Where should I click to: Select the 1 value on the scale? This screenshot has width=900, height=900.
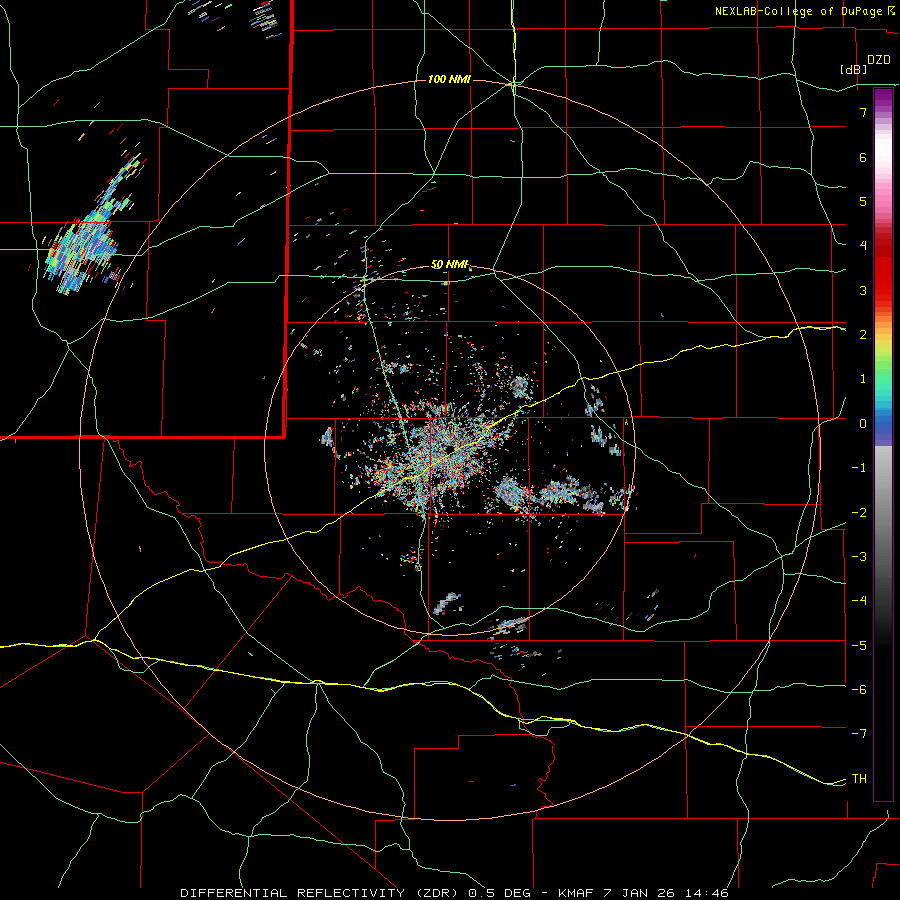click(863, 379)
